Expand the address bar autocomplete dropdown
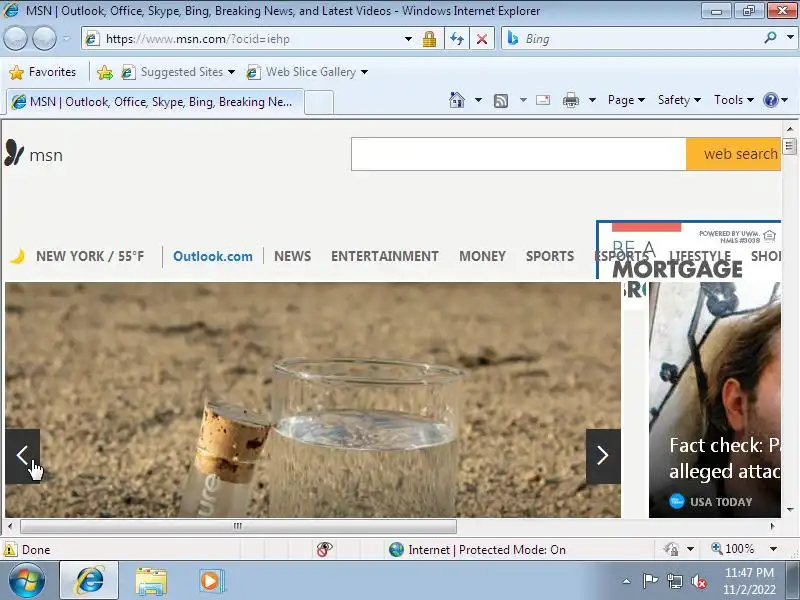This screenshot has width=800, height=600. coord(408,39)
